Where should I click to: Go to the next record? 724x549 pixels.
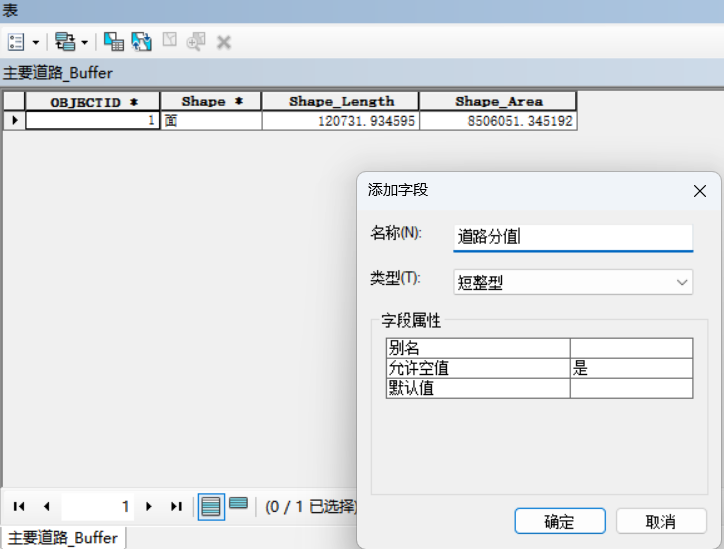(149, 507)
